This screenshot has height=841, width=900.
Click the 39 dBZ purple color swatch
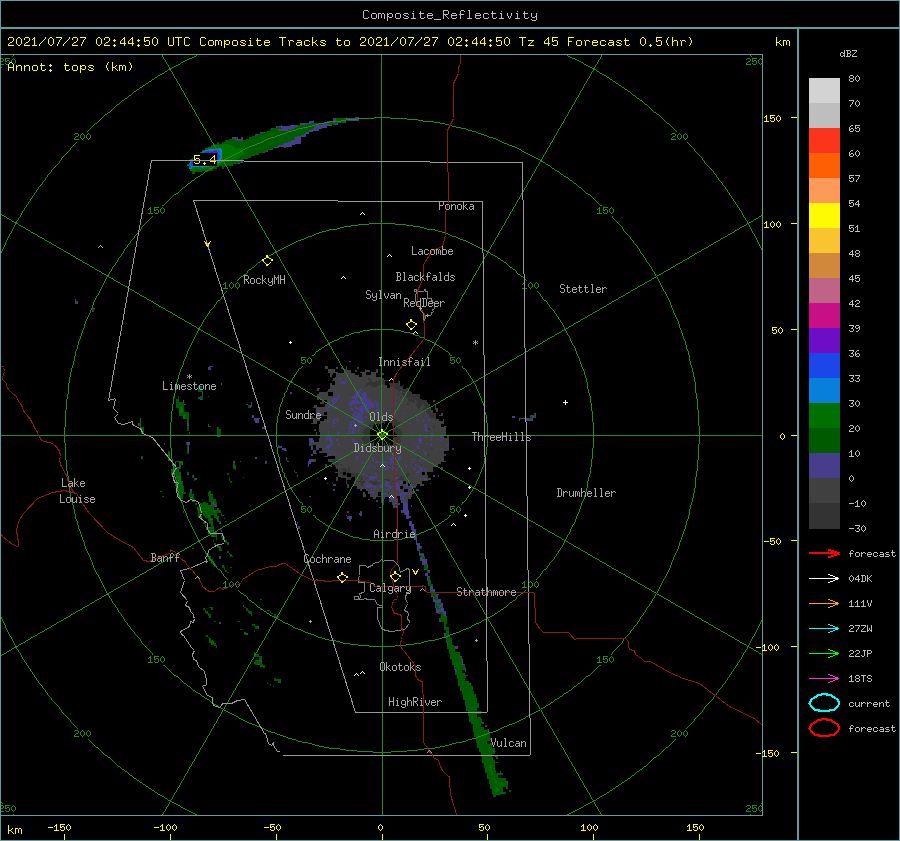[824, 340]
